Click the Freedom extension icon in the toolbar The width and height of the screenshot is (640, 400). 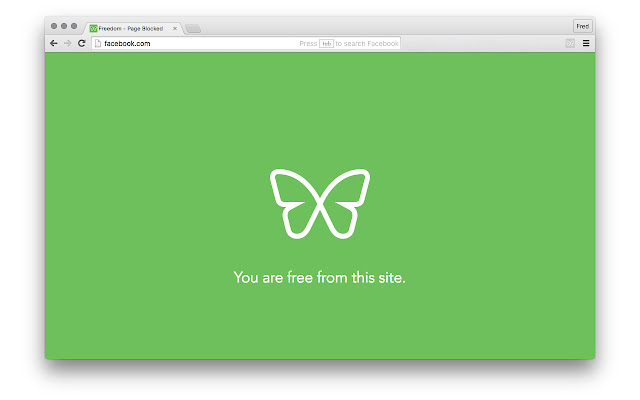tap(570, 43)
